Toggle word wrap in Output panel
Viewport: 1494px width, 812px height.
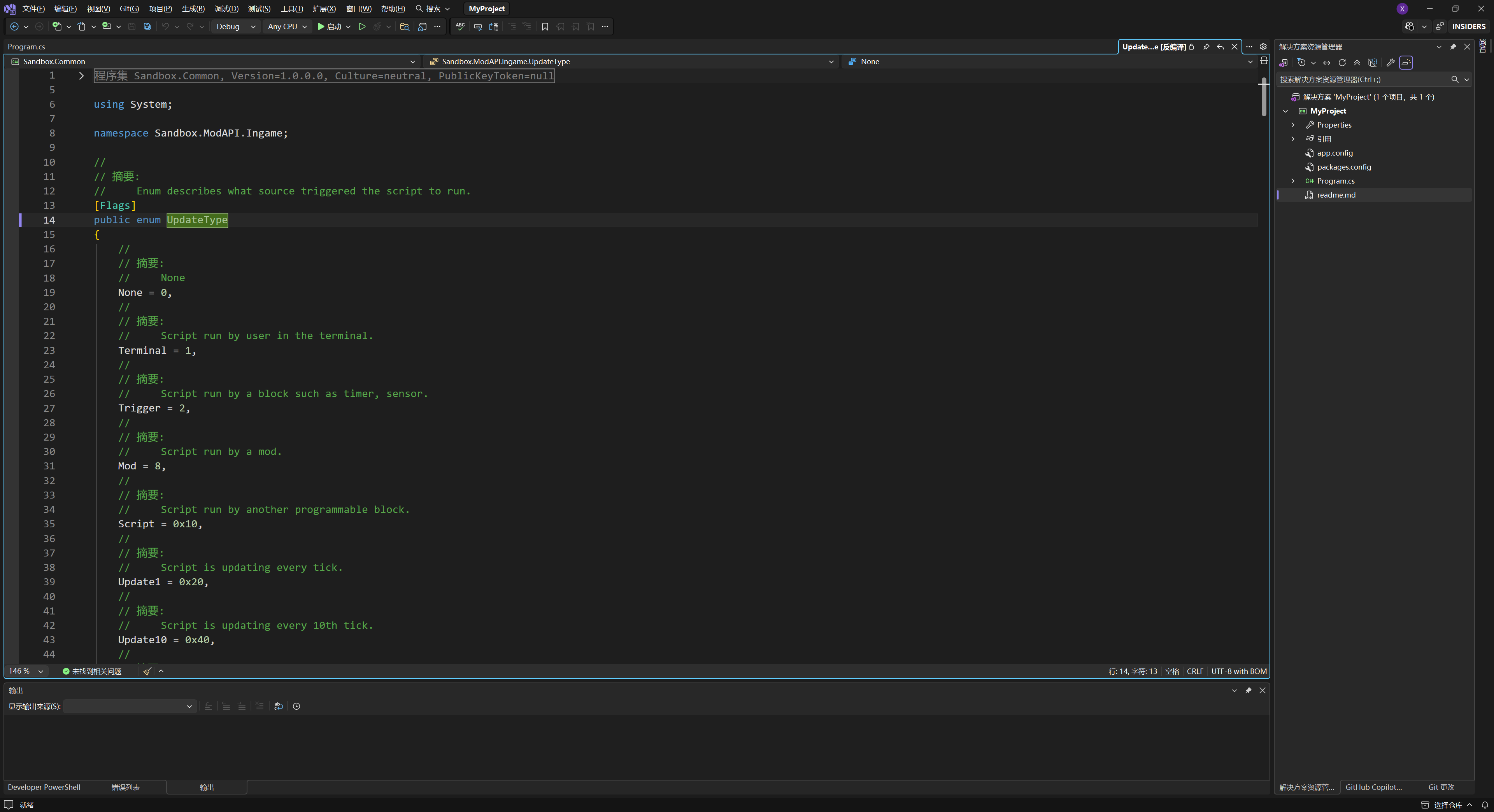coord(279,706)
